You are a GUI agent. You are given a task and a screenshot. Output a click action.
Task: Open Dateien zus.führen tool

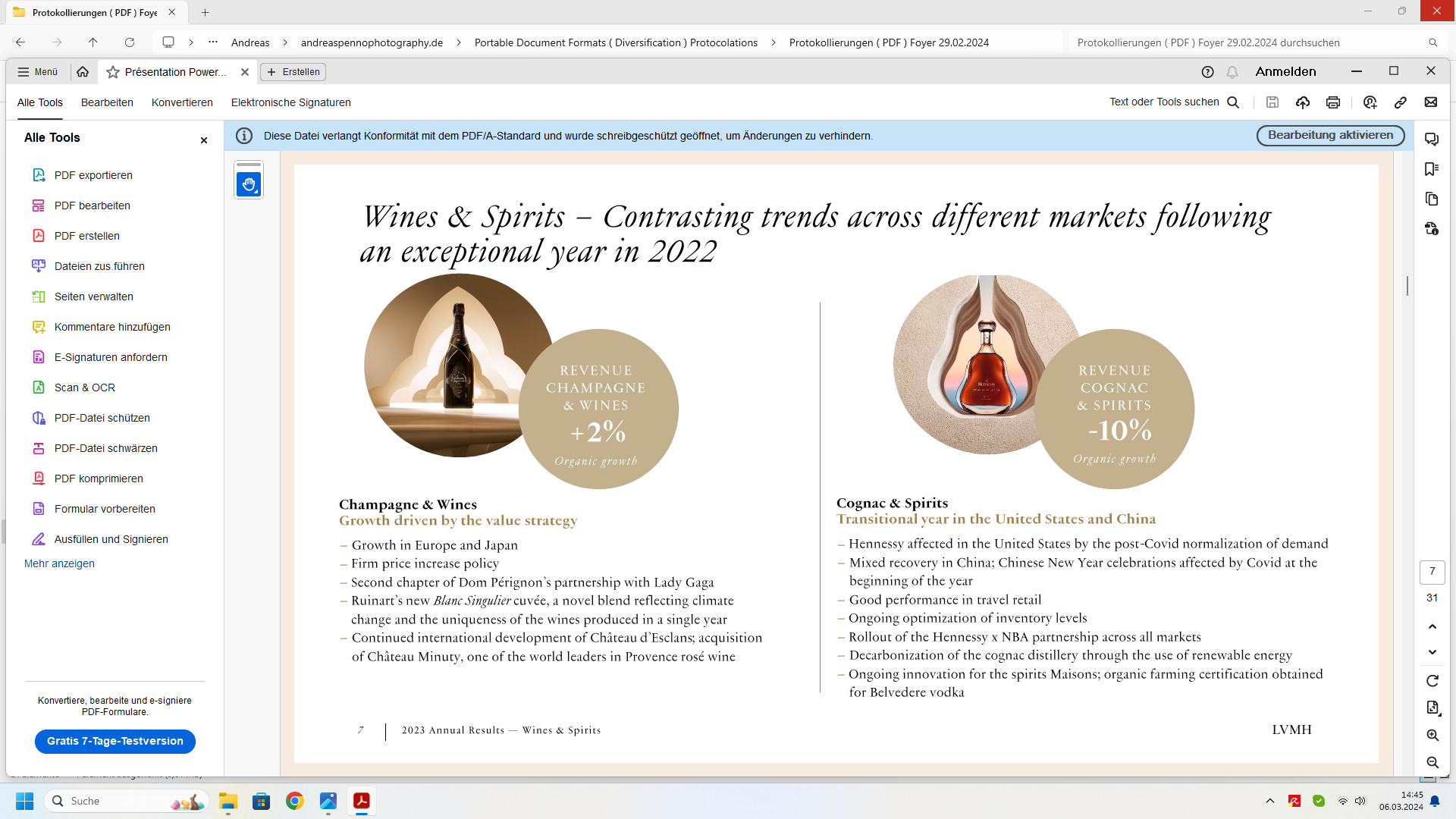point(99,266)
